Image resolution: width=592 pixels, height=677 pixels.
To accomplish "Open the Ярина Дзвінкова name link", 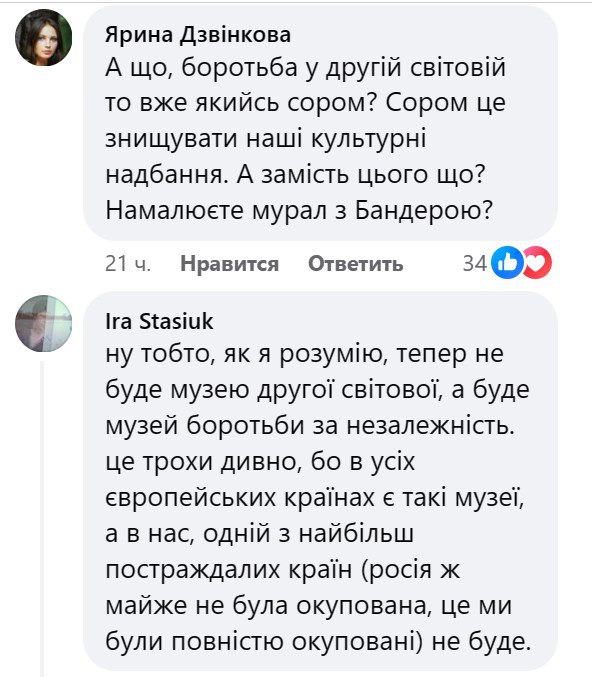I will (x=198, y=35).
